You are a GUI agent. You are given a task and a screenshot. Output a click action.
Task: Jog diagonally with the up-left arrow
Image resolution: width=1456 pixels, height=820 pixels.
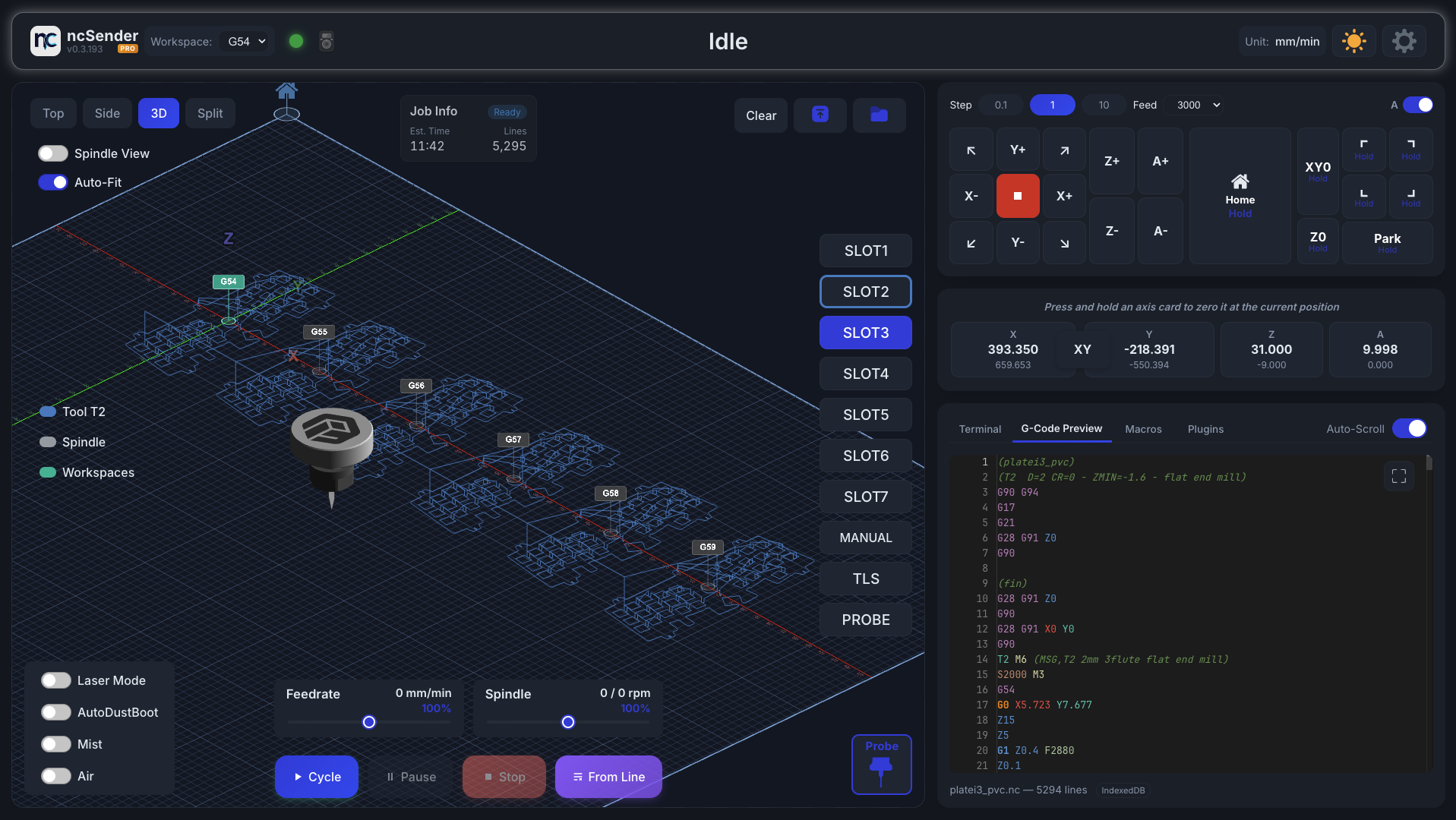[x=971, y=150]
